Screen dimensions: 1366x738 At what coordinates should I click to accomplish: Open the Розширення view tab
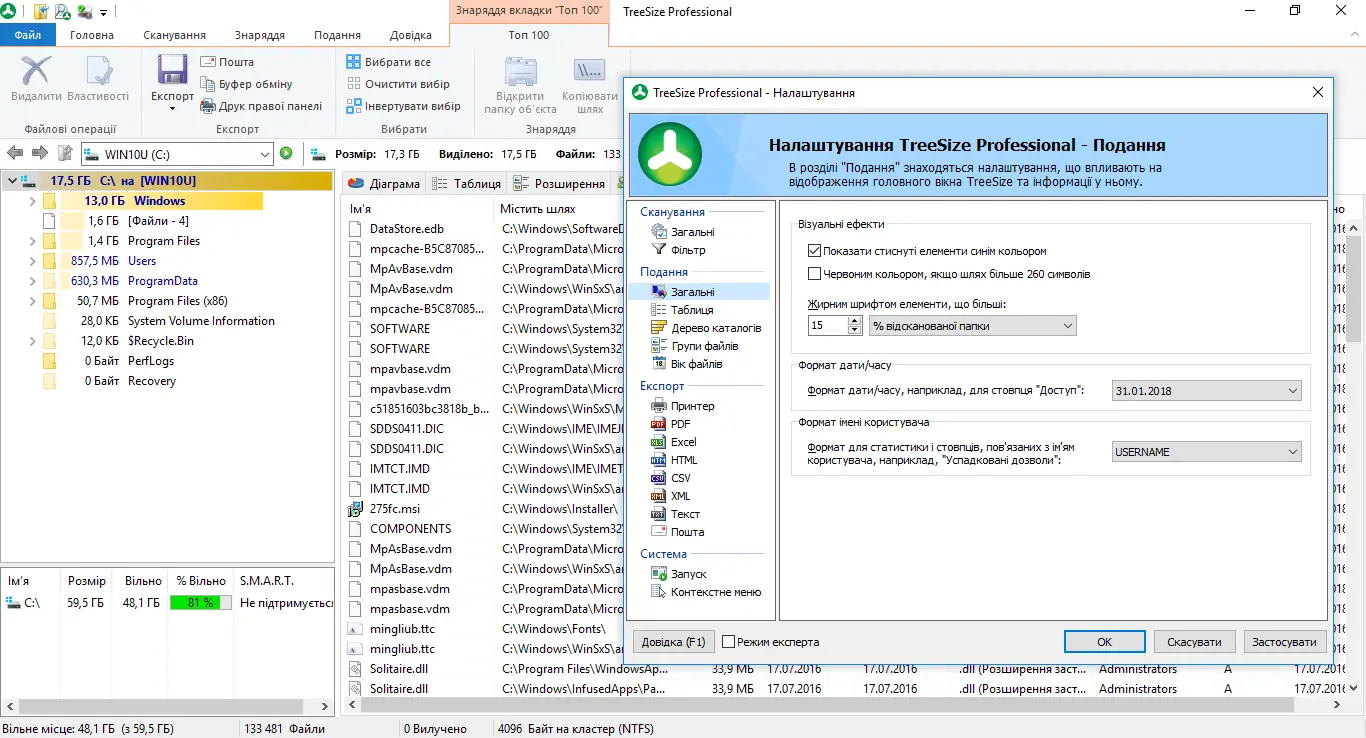559,184
